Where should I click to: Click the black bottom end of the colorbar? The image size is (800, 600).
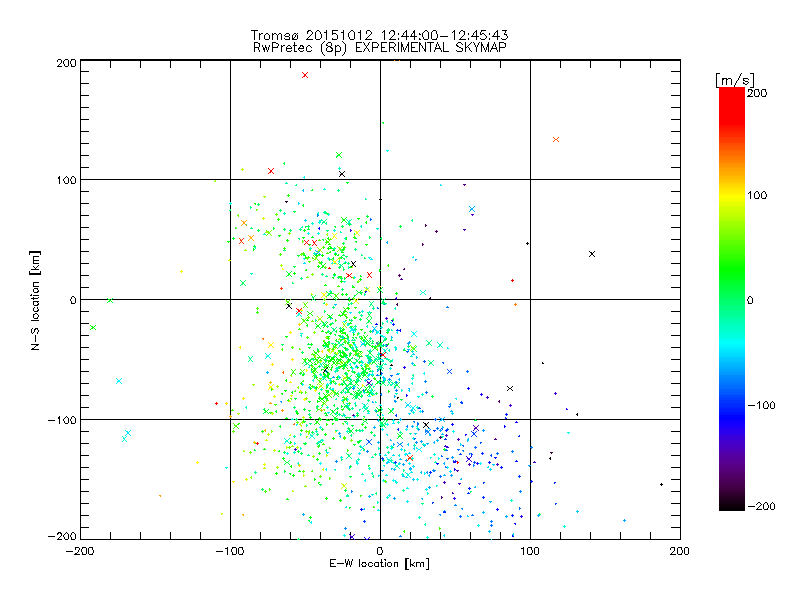[732, 505]
